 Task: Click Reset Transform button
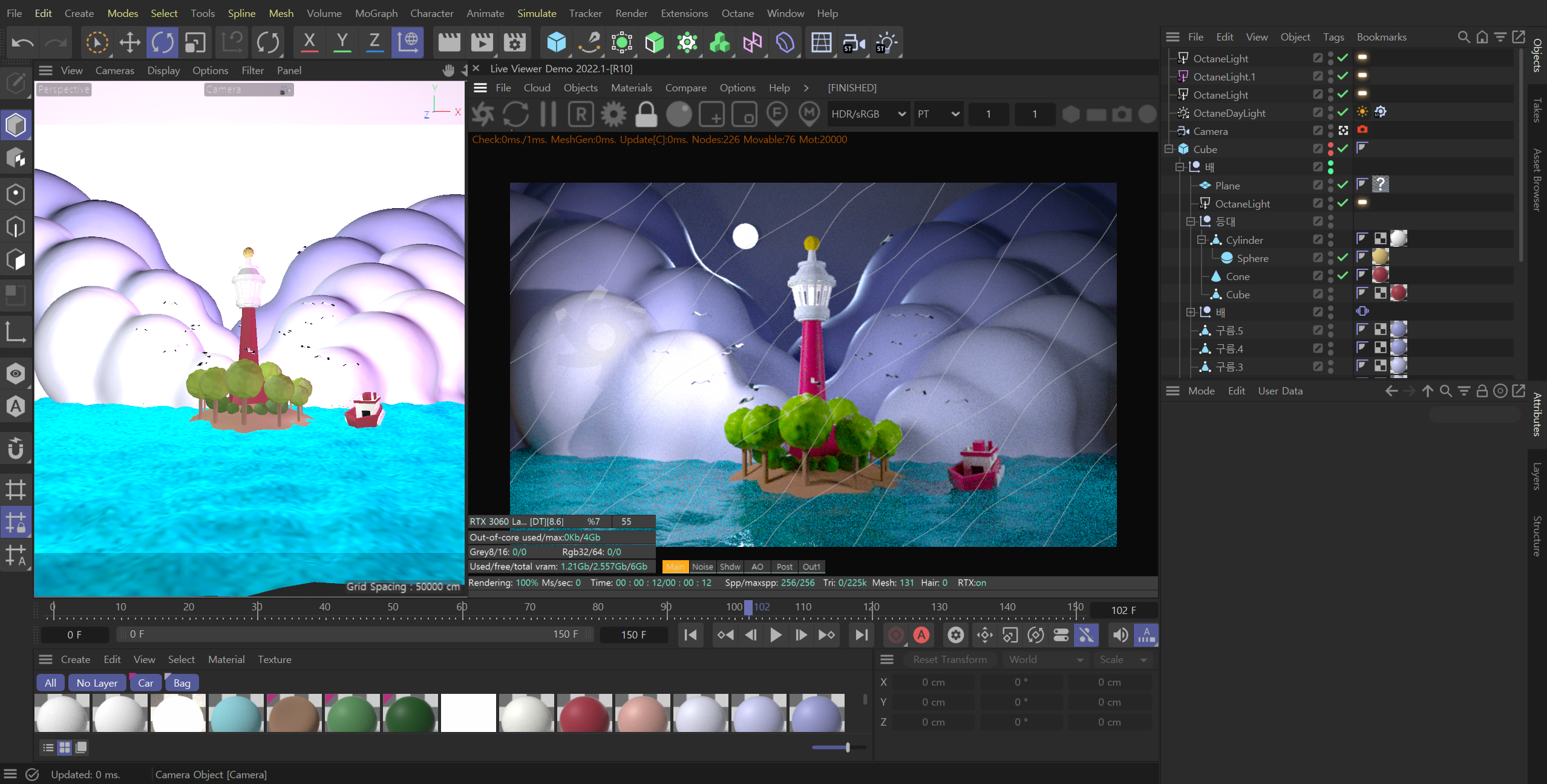pyautogui.click(x=950, y=659)
